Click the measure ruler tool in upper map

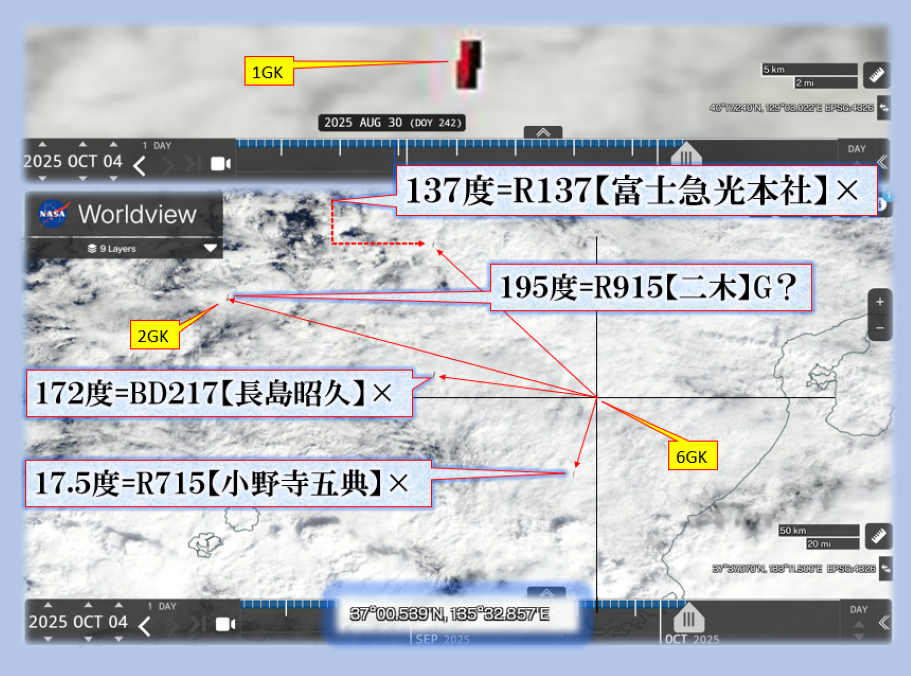pos(877,75)
